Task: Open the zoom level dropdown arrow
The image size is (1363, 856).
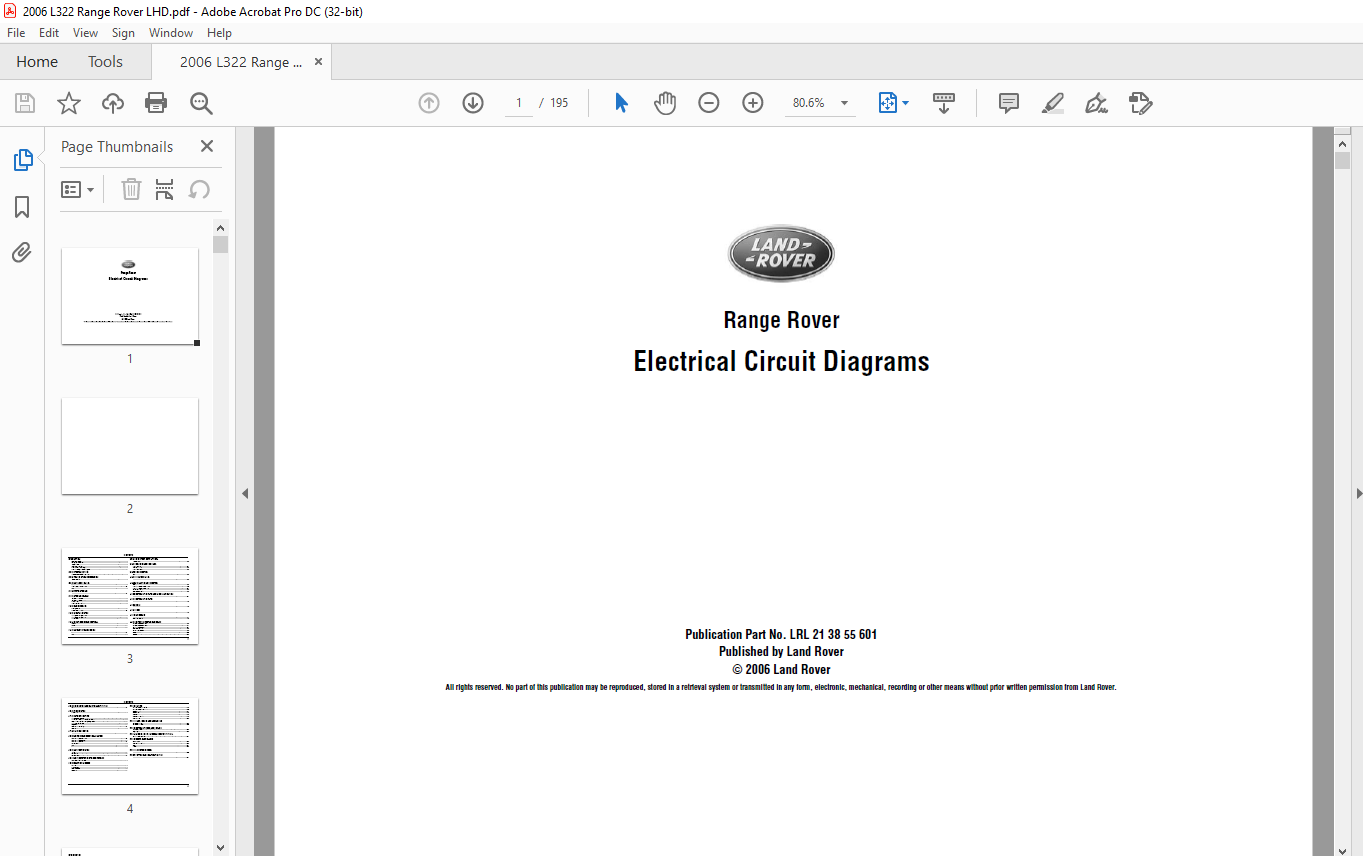Action: (x=844, y=103)
